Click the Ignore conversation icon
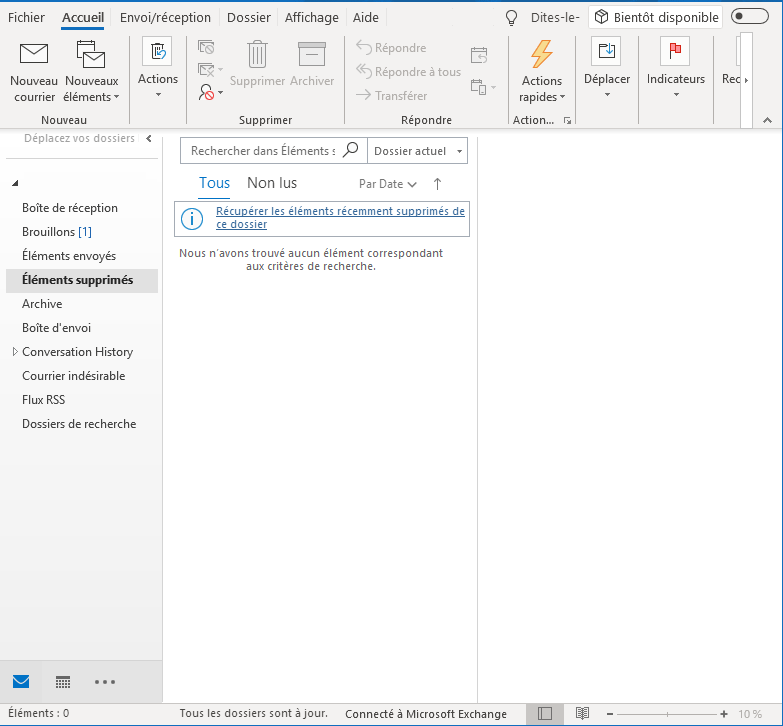This screenshot has width=783, height=726. pos(206,47)
